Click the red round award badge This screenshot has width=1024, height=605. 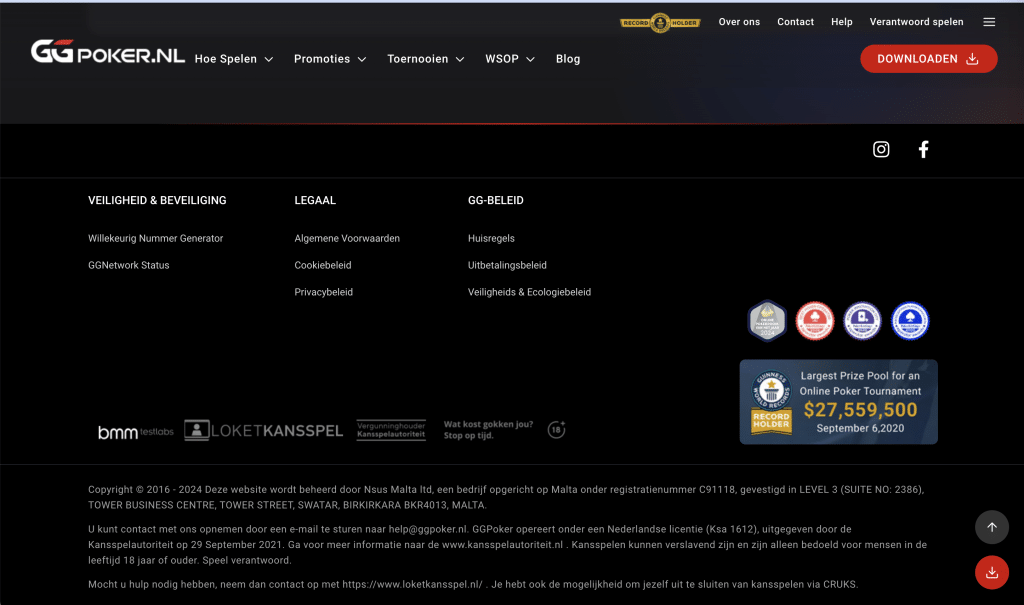pyautogui.click(x=814, y=321)
